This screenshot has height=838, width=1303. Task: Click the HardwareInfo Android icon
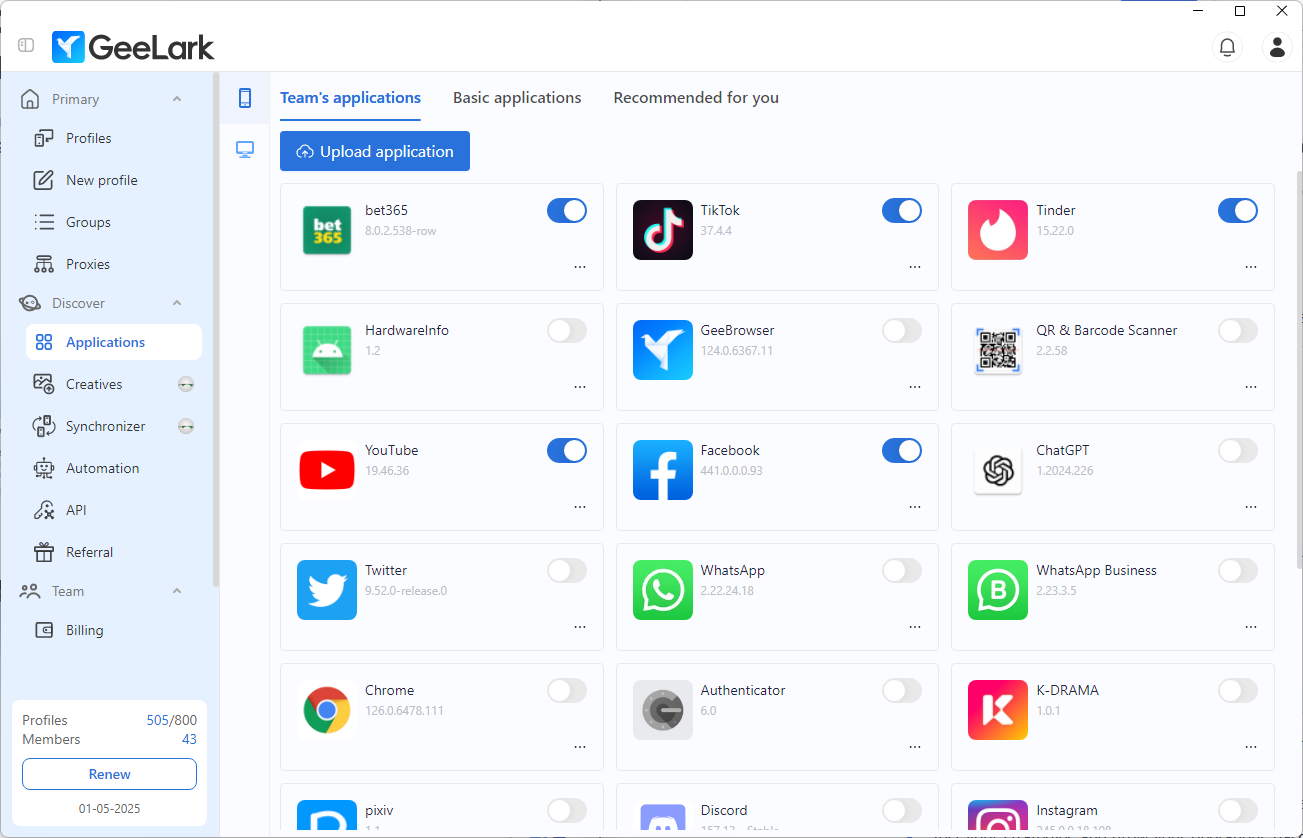(x=327, y=350)
